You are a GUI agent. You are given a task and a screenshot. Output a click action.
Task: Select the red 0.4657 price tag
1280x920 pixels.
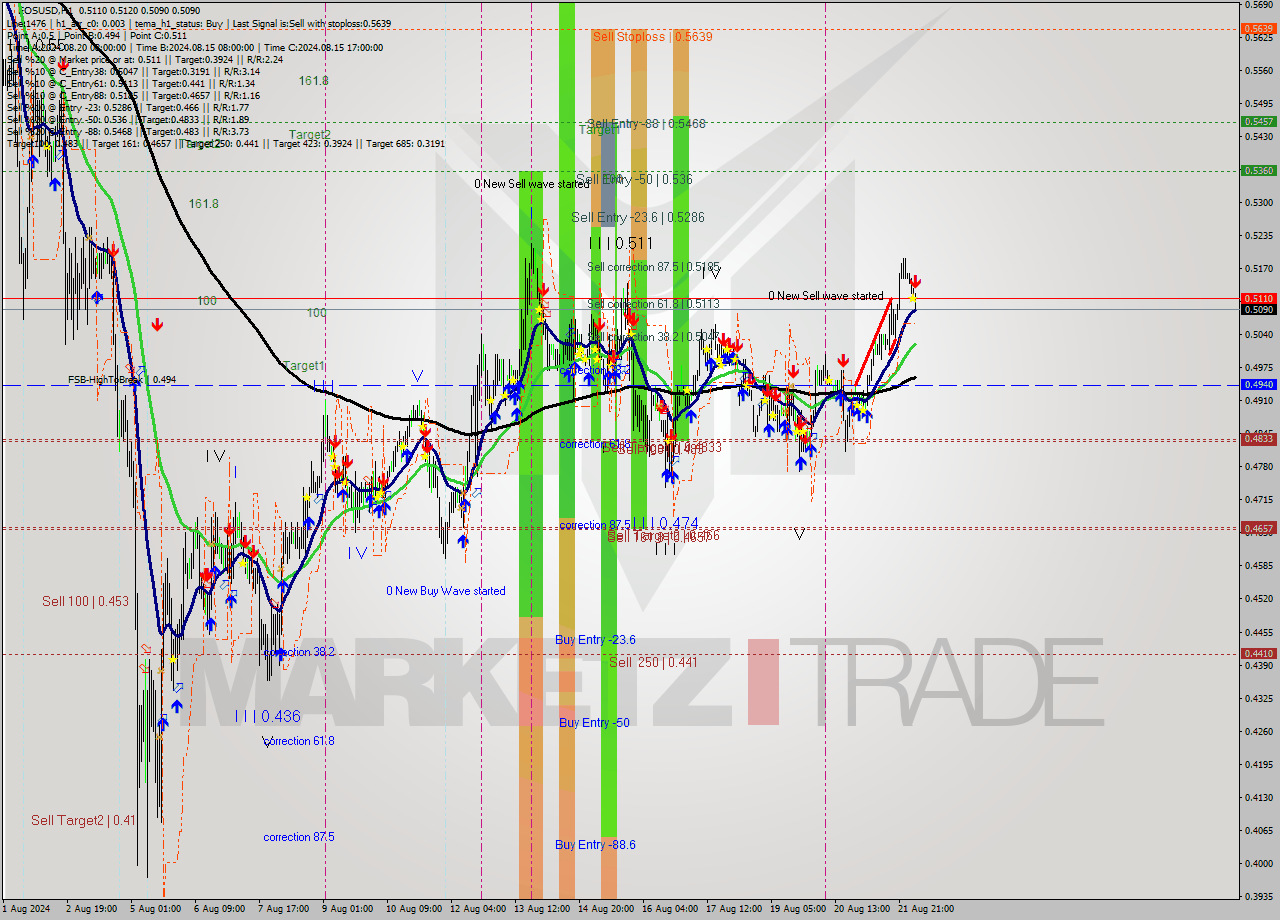click(1258, 527)
